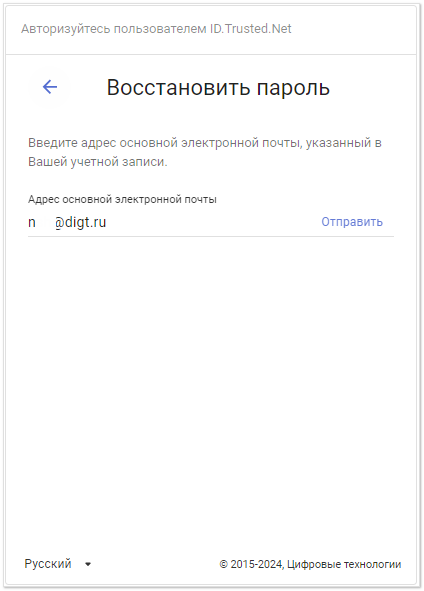
Task: Go back using the blue arrow icon
Action: click(50, 87)
